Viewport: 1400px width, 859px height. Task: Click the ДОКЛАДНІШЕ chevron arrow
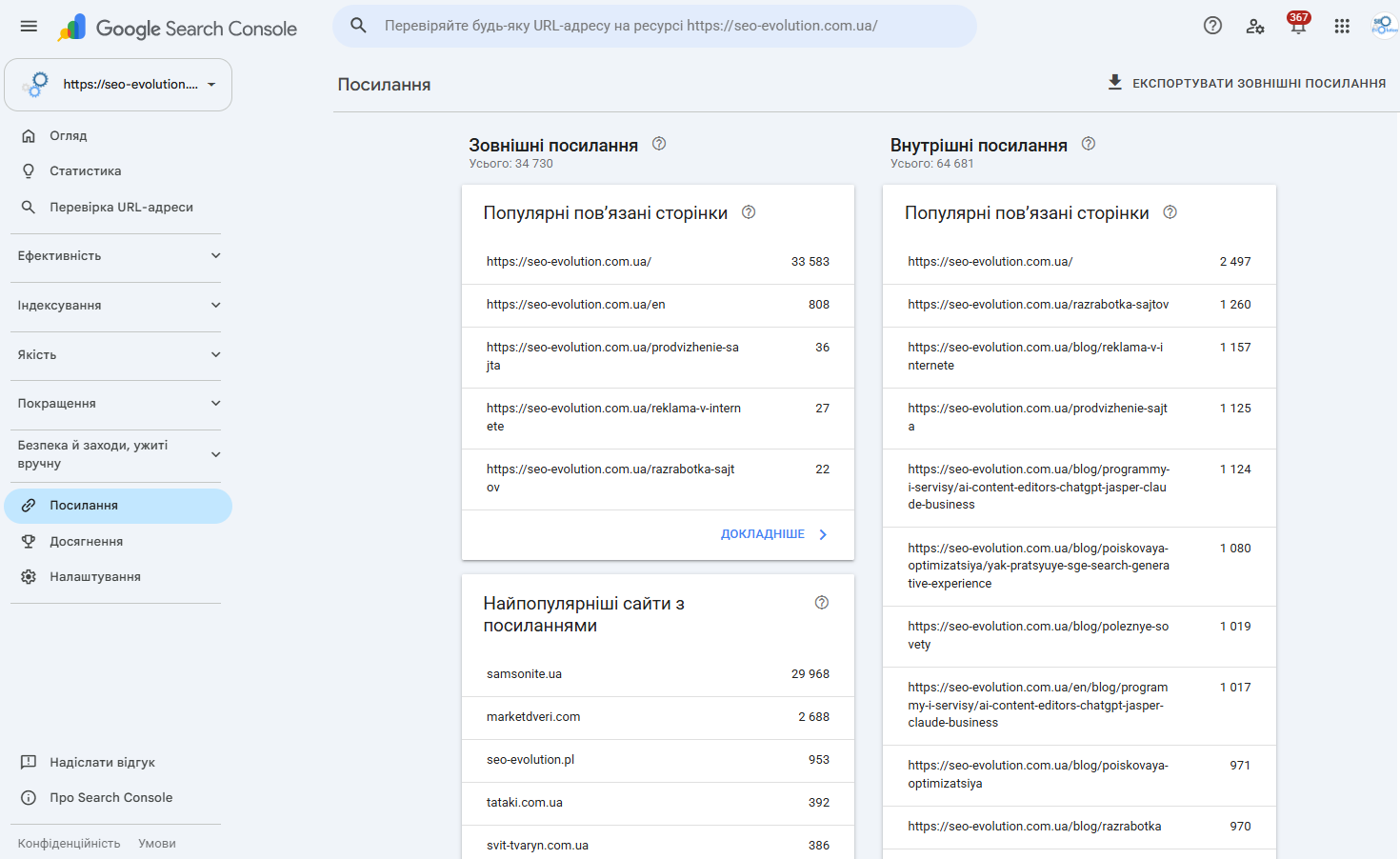(x=823, y=534)
